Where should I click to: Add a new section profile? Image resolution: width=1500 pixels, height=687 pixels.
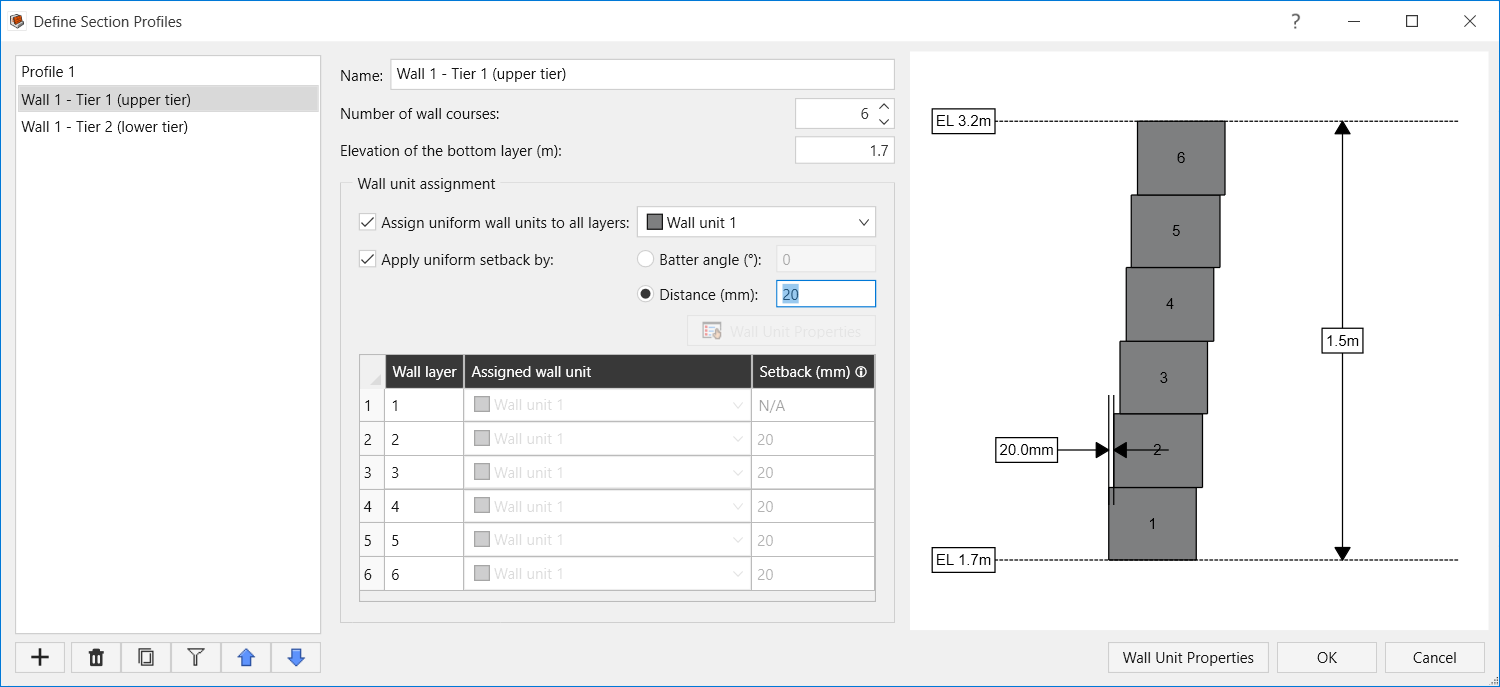40,657
